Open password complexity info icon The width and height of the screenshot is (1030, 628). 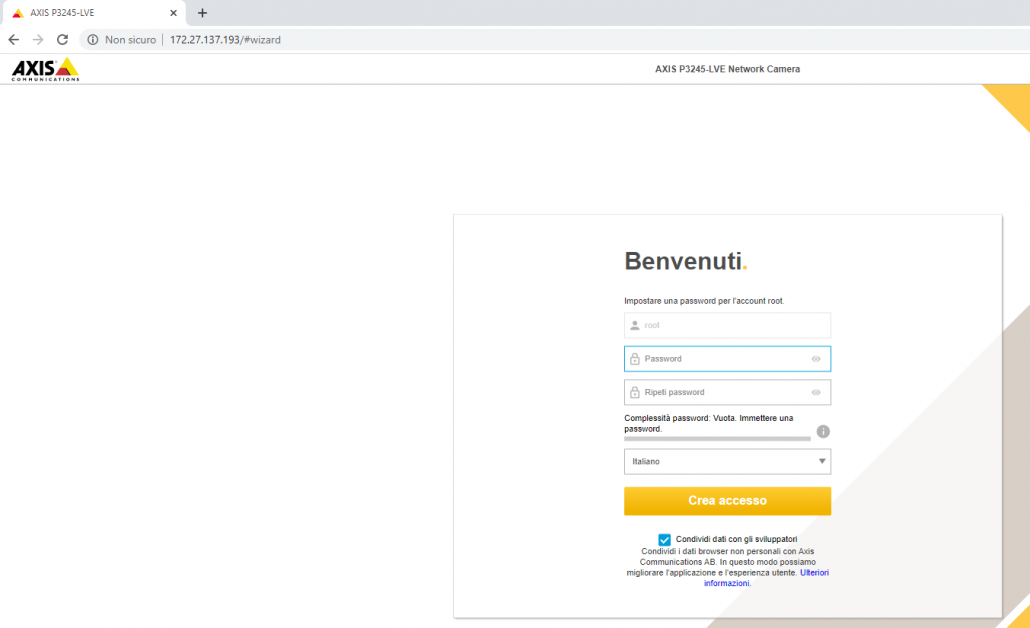point(823,432)
